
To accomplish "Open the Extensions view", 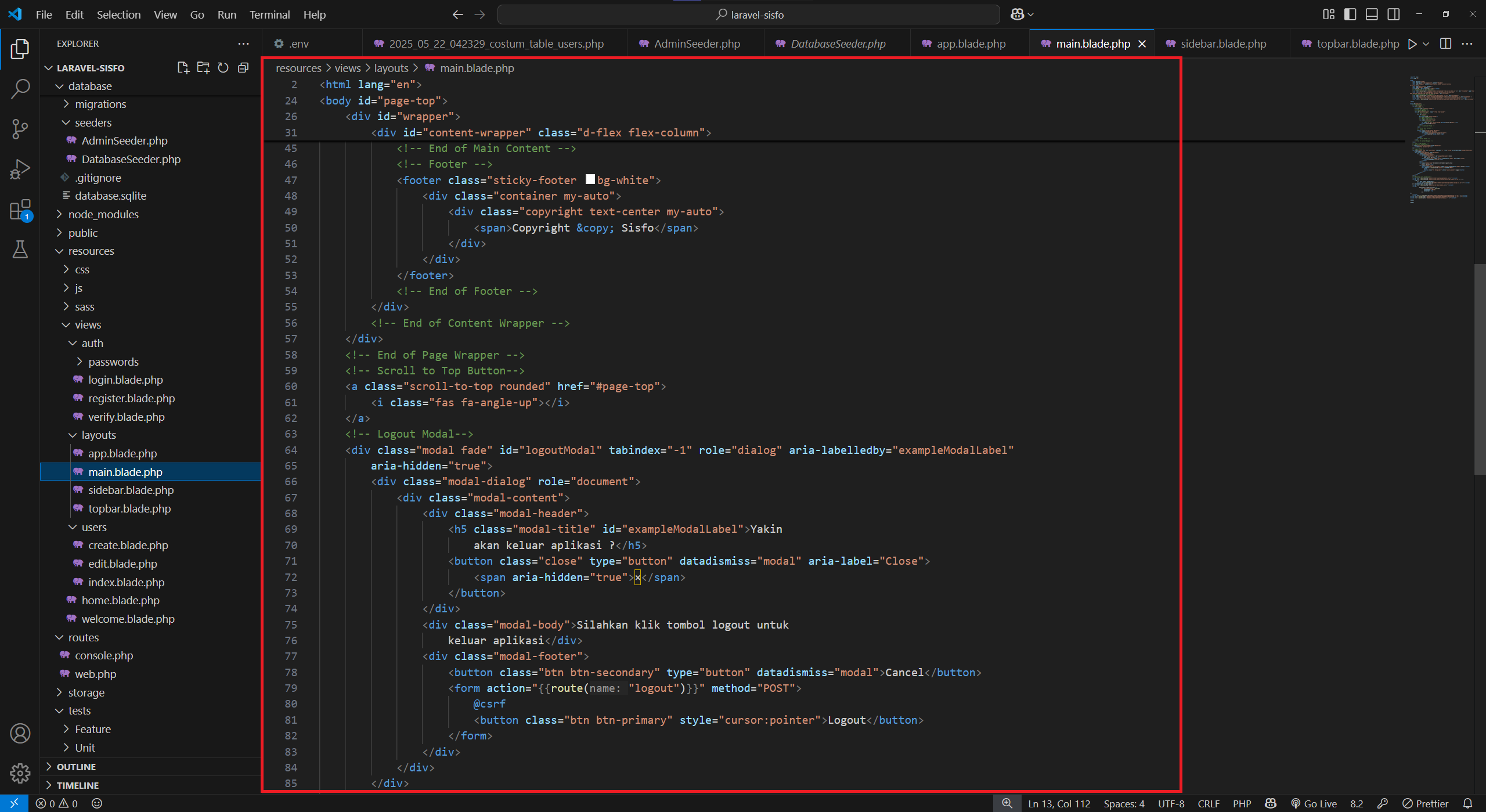I will click(20, 209).
